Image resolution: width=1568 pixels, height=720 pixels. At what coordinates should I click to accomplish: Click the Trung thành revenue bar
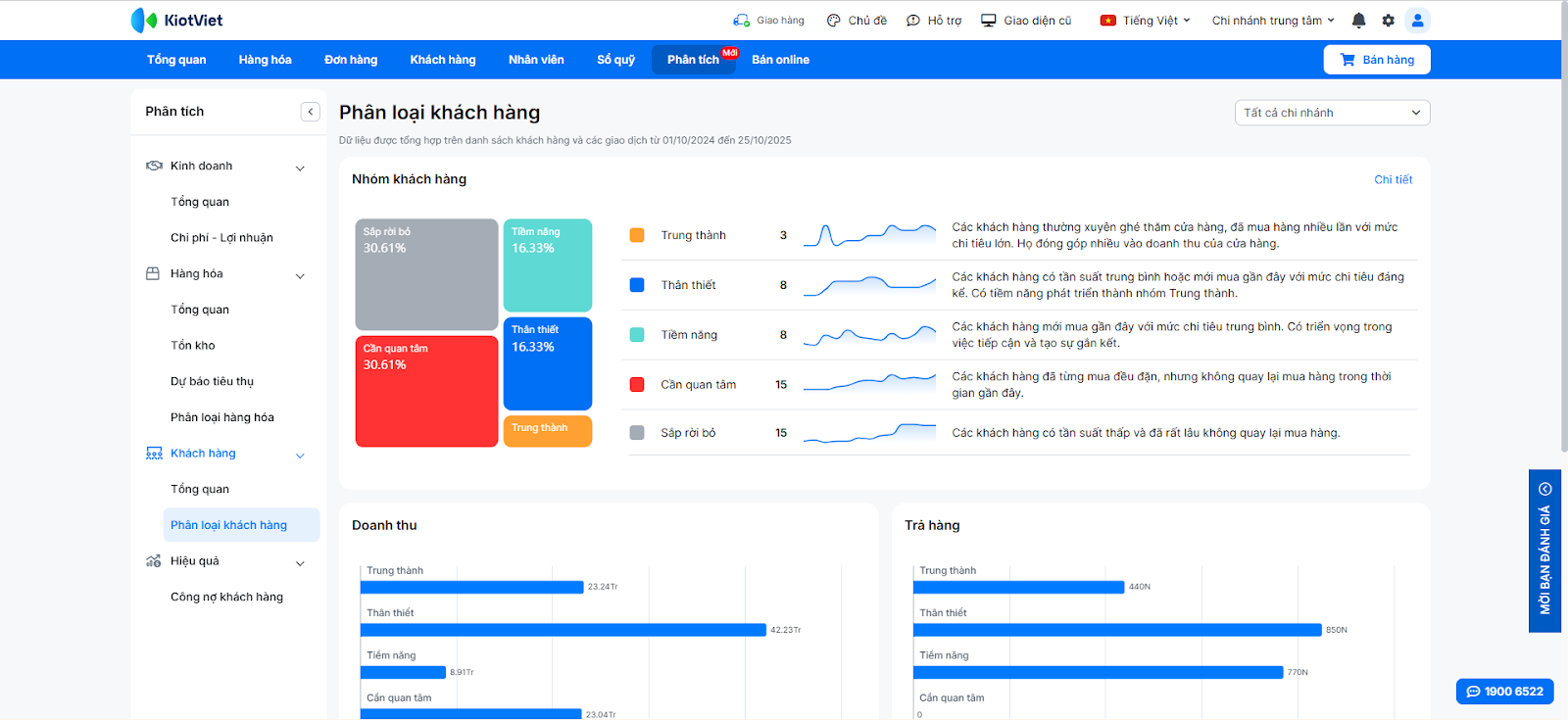click(472, 587)
